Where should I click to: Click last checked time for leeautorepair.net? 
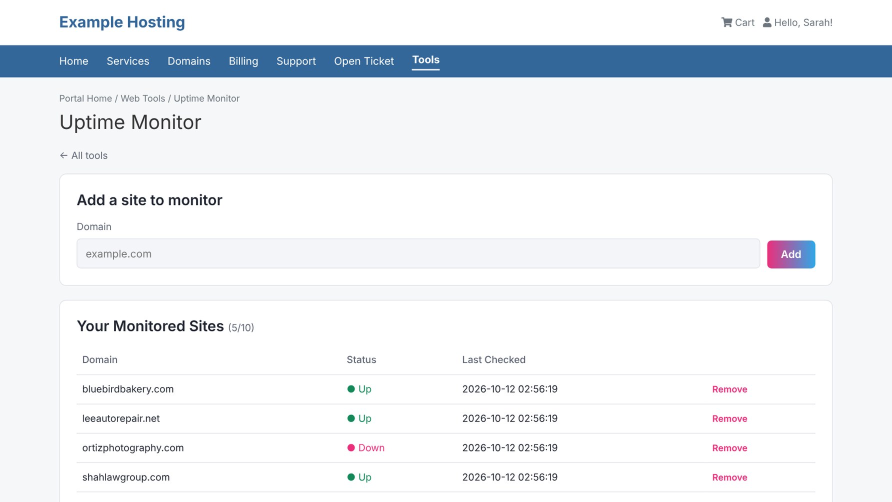pyautogui.click(x=510, y=418)
